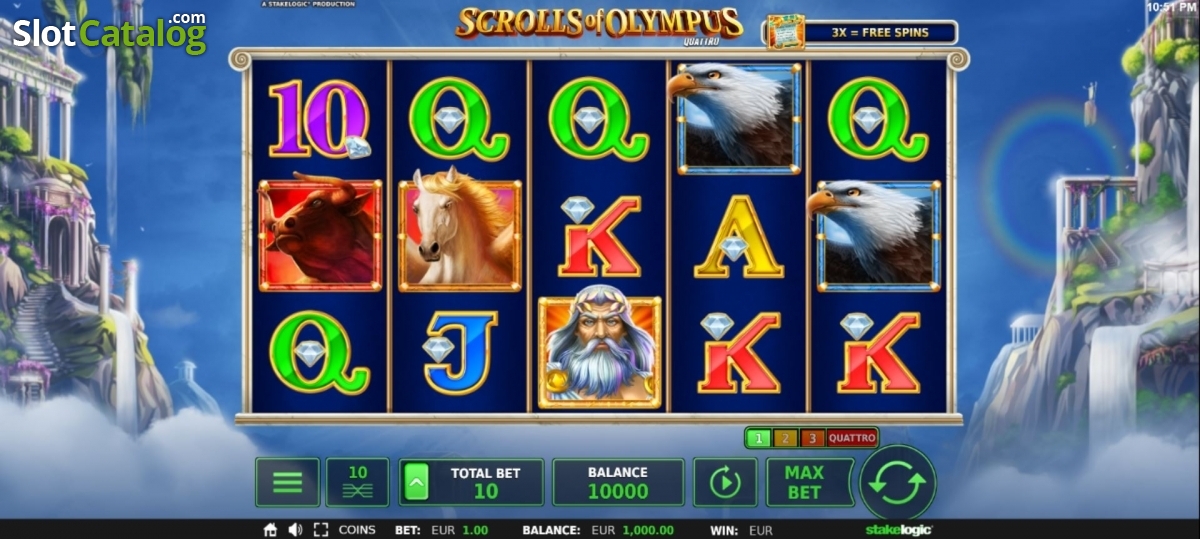Click the Zeus symbol on the reels

point(600,352)
